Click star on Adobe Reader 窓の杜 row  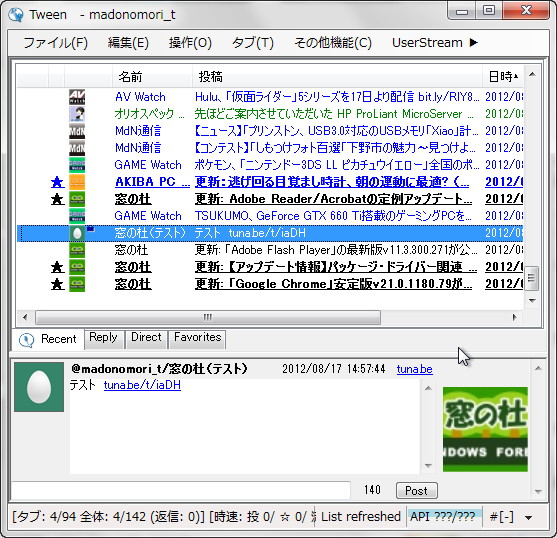(57, 199)
